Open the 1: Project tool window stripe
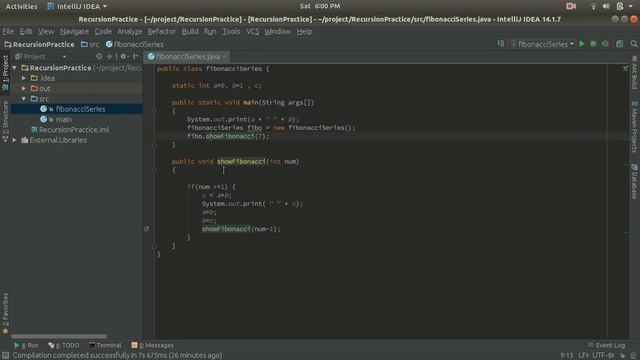This screenshot has width=640, height=360. (x=5, y=73)
